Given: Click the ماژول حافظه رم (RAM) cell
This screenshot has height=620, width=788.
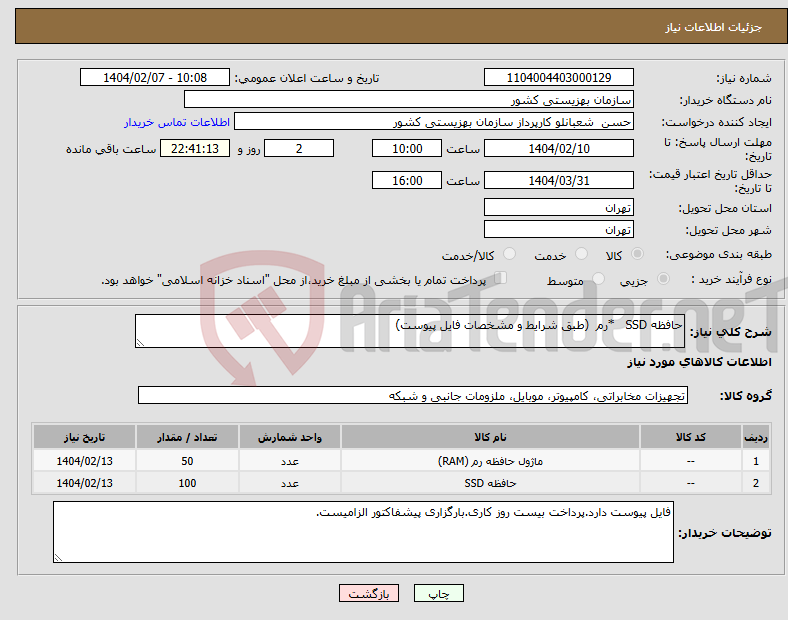Looking at the screenshot, I should click(490, 461).
